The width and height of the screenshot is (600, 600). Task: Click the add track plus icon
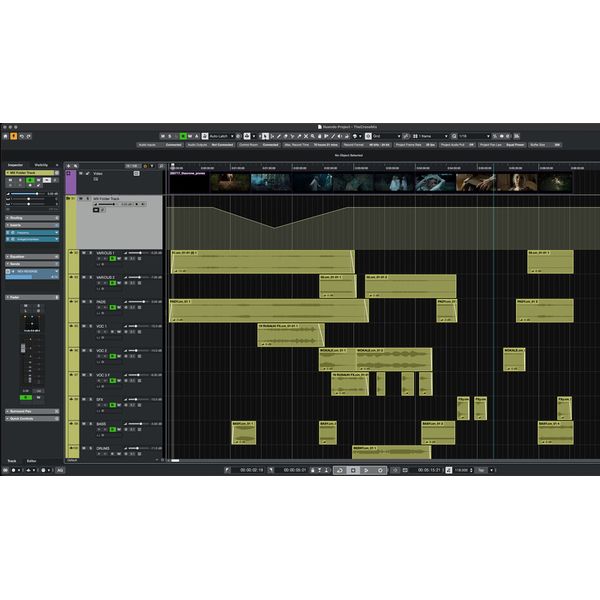click(x=68, y=165)
